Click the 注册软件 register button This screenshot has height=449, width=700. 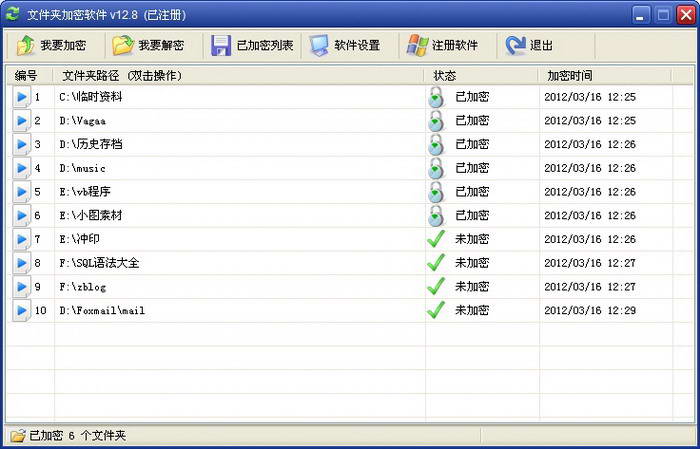coord(442,46)
